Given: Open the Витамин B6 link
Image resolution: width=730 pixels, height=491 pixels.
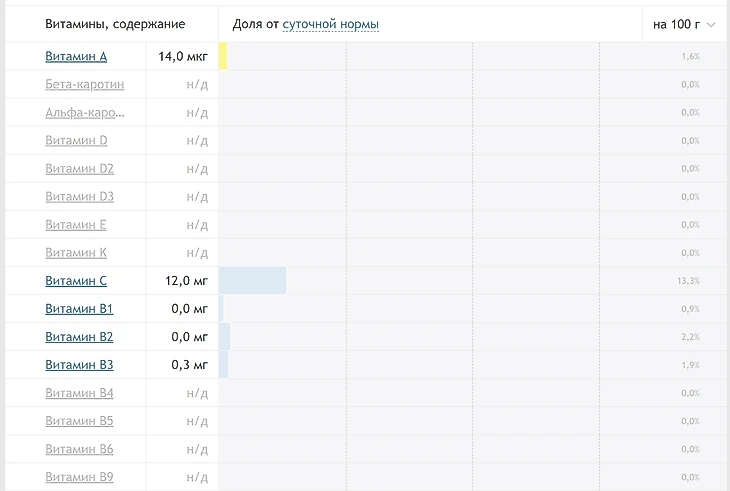Looking at the screenshot, I should coord(79,449).
